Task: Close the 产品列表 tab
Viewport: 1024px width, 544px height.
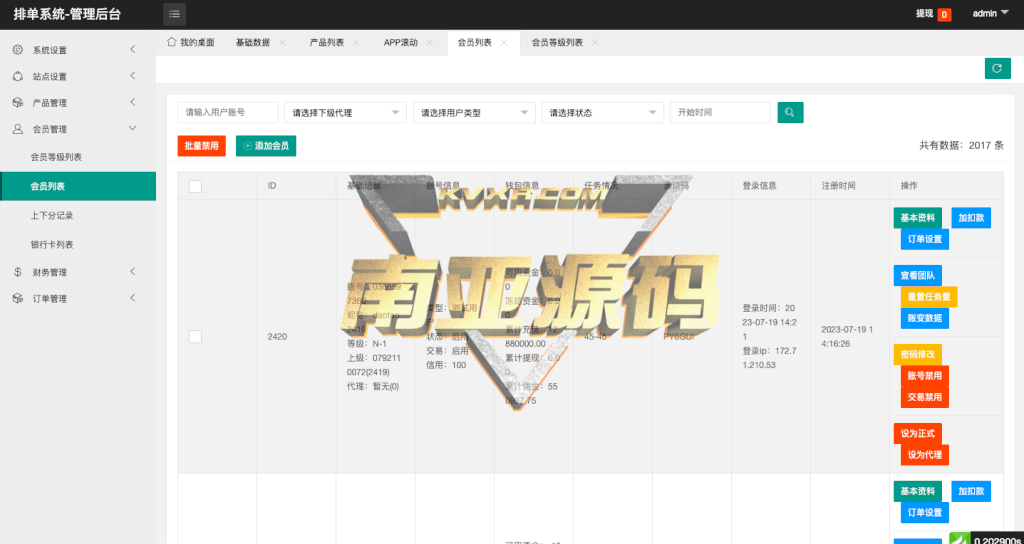Action: coord(356,42)
